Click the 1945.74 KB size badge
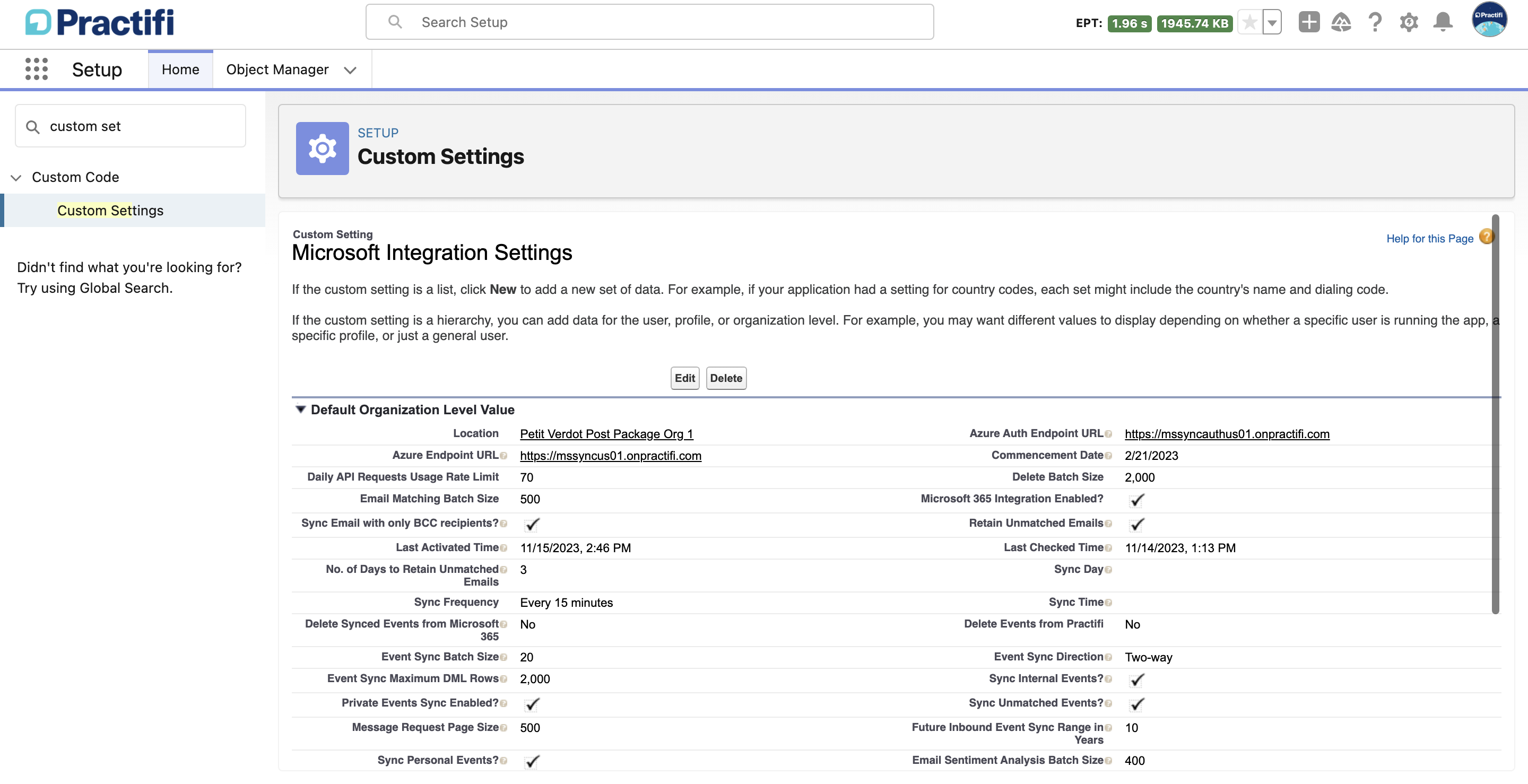Screen dimensions: 1528x784 [1195, 23]
